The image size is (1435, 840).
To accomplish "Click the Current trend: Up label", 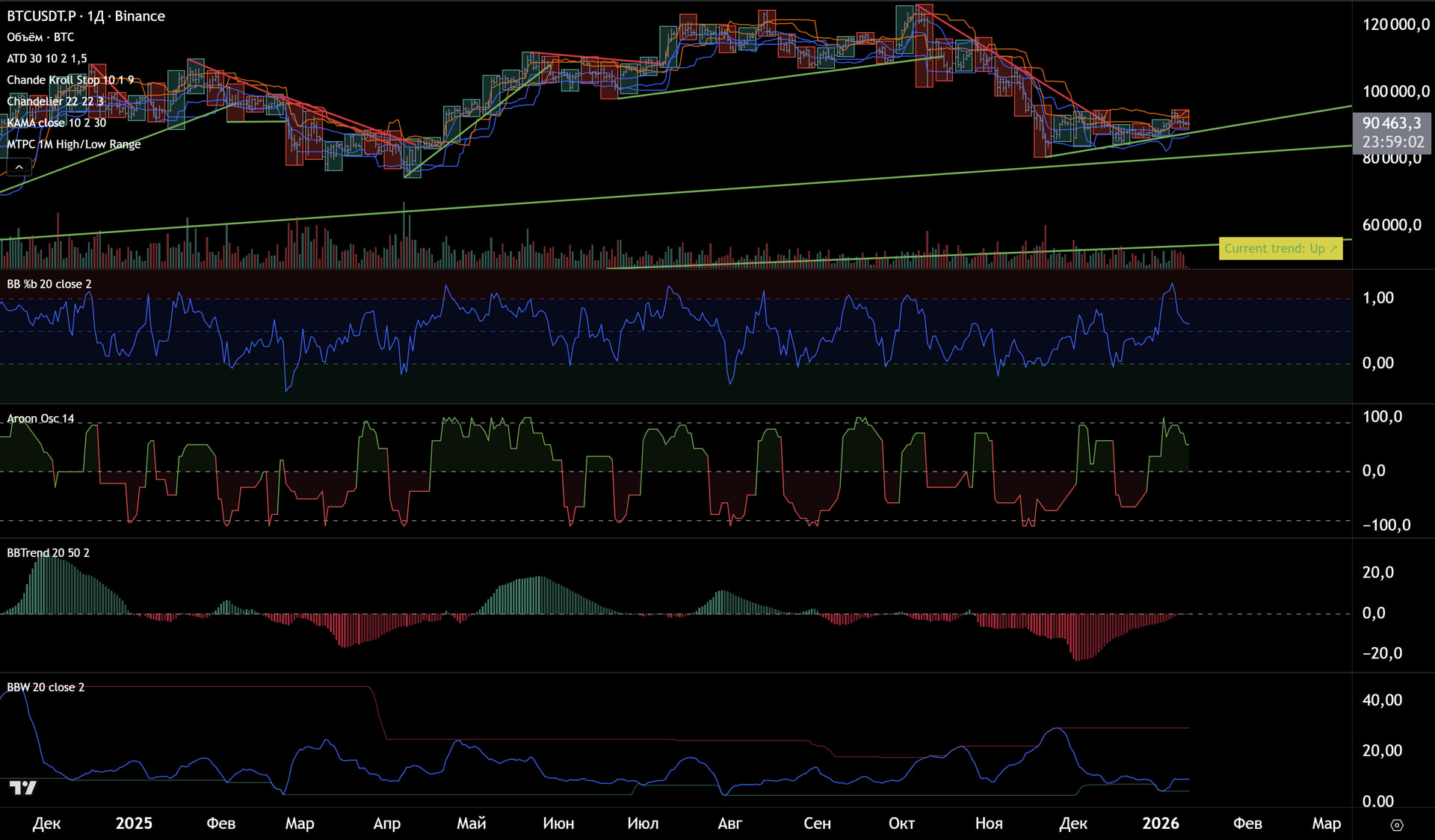I will (x=1280, y=249).
